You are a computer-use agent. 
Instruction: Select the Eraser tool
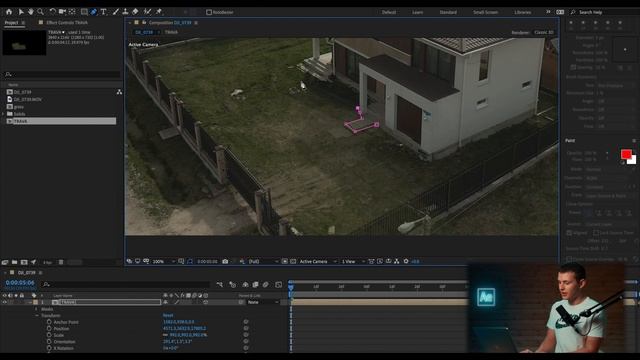point(135,12)
